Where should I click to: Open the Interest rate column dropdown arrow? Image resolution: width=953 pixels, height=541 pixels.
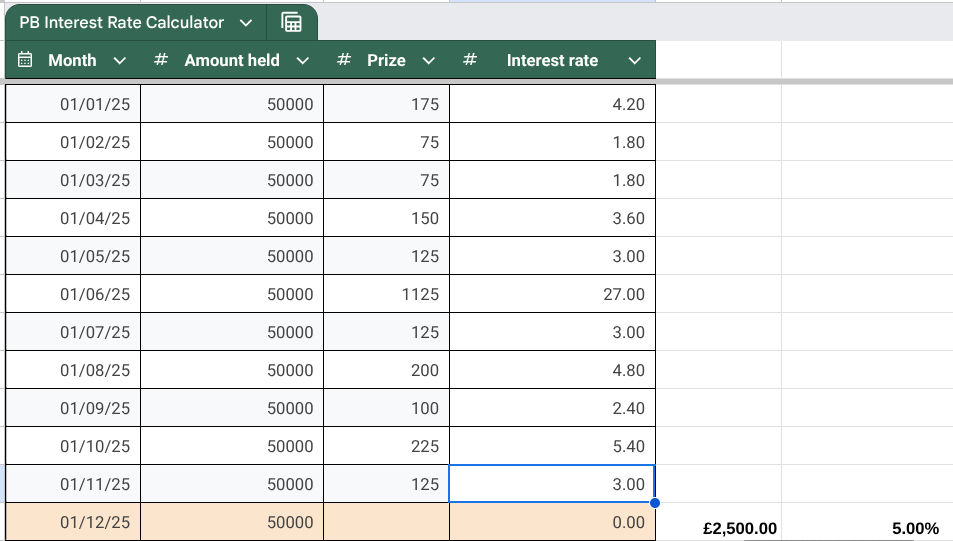(x=634, y=61)
